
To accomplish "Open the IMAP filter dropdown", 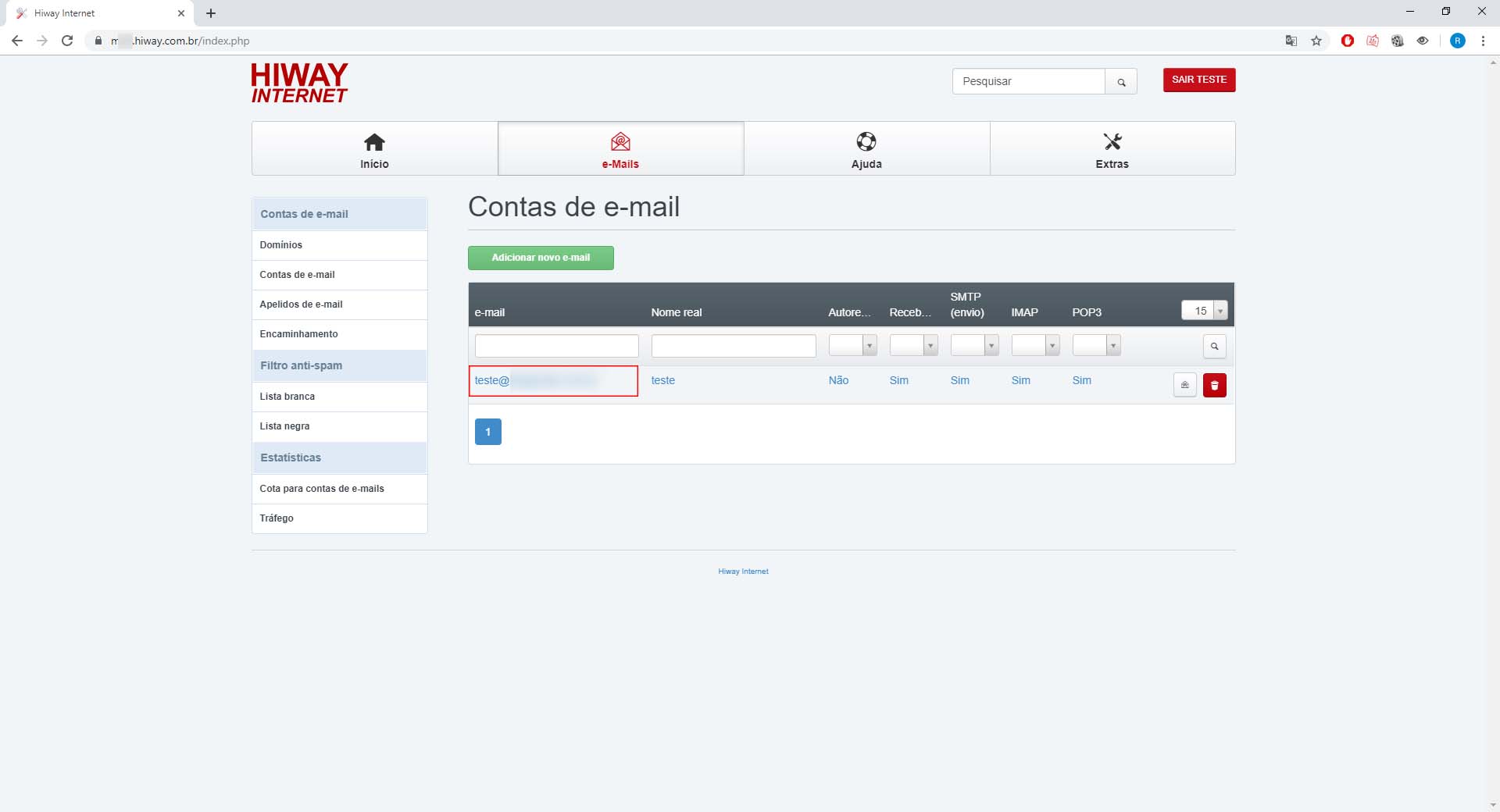I will pyautogui.click(x=1035, y=345).
